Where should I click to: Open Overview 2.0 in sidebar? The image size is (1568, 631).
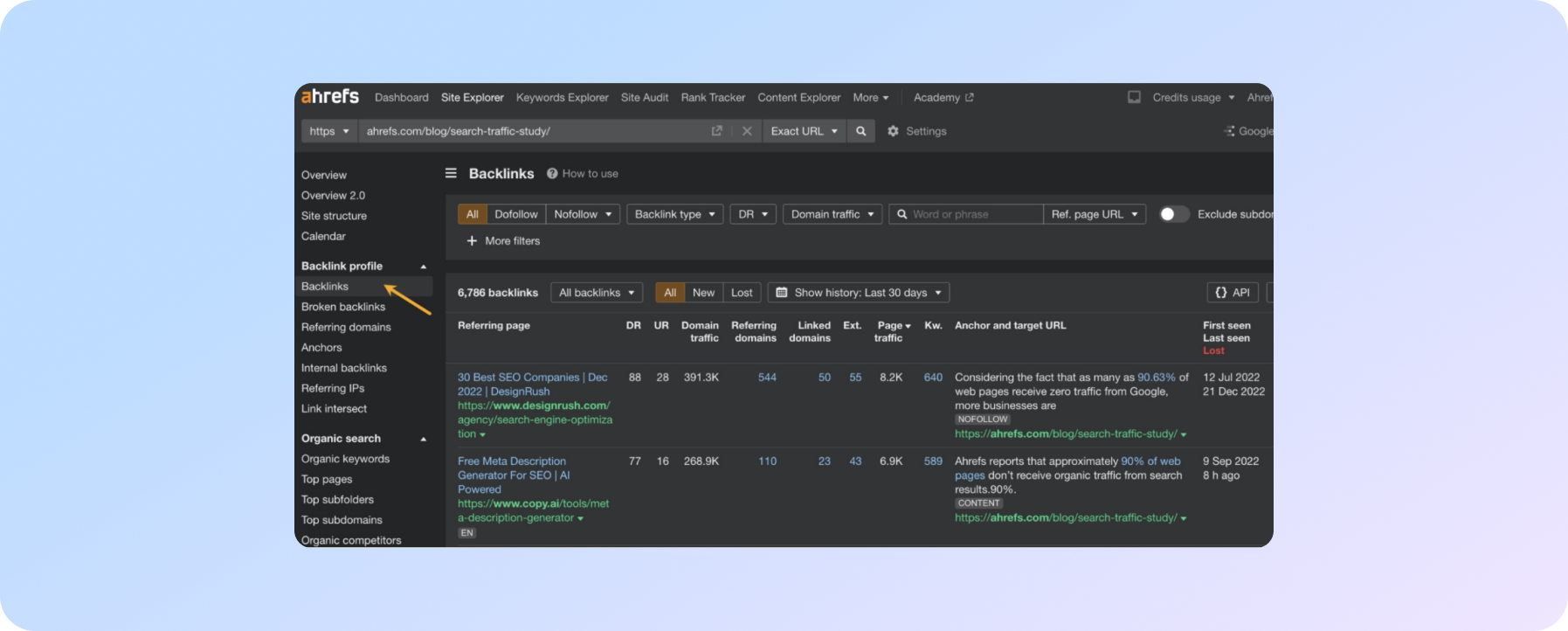(334, 196)
